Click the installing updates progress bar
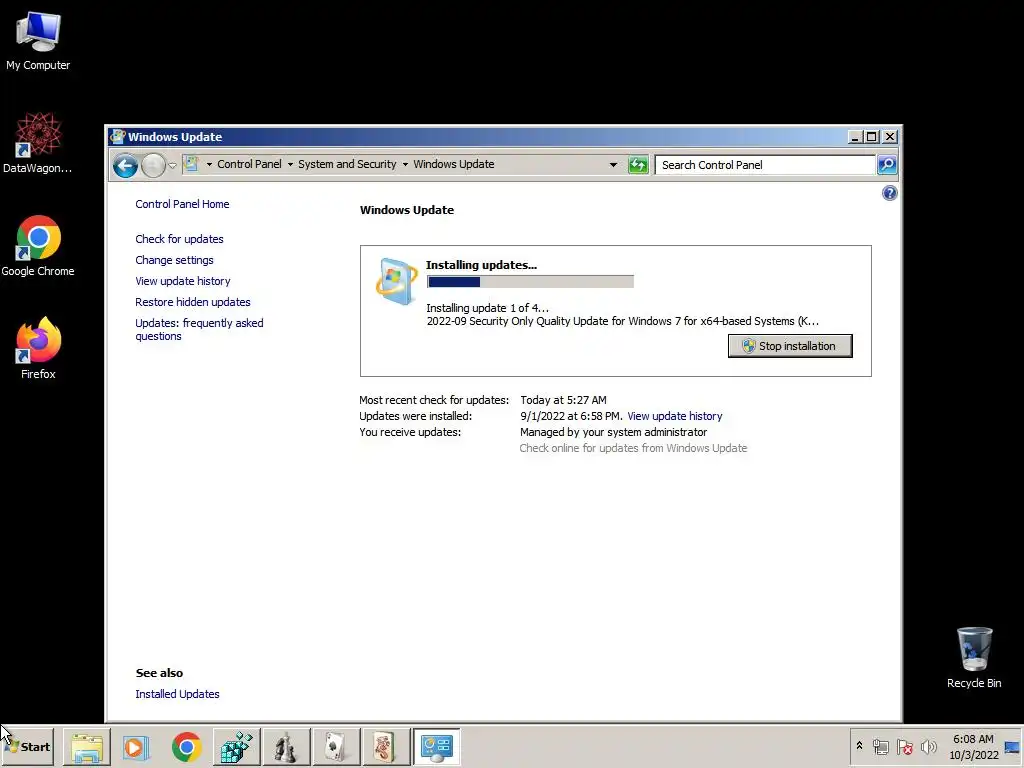The image size is (1024, 768). (x=530, y=281)
